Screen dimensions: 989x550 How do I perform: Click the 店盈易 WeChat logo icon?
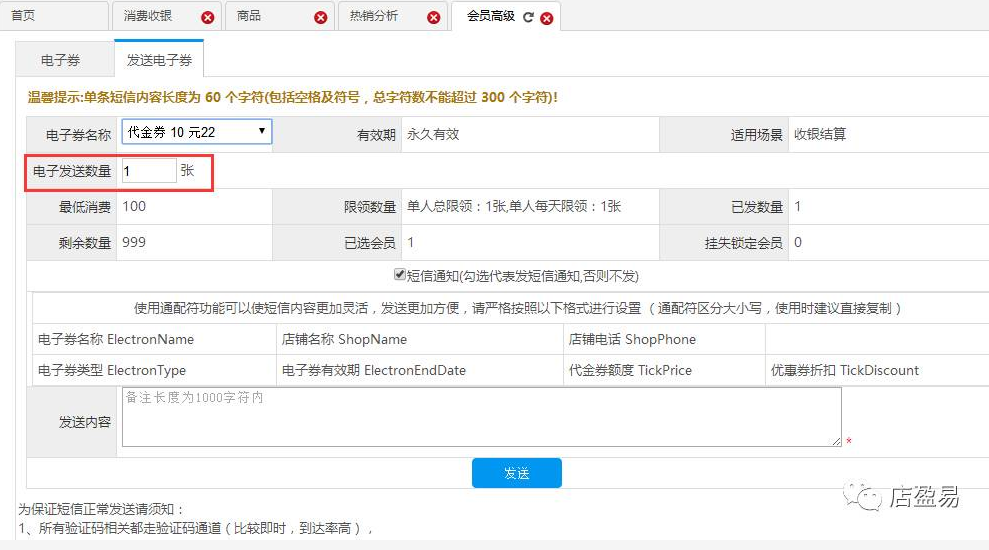[861, 495]
